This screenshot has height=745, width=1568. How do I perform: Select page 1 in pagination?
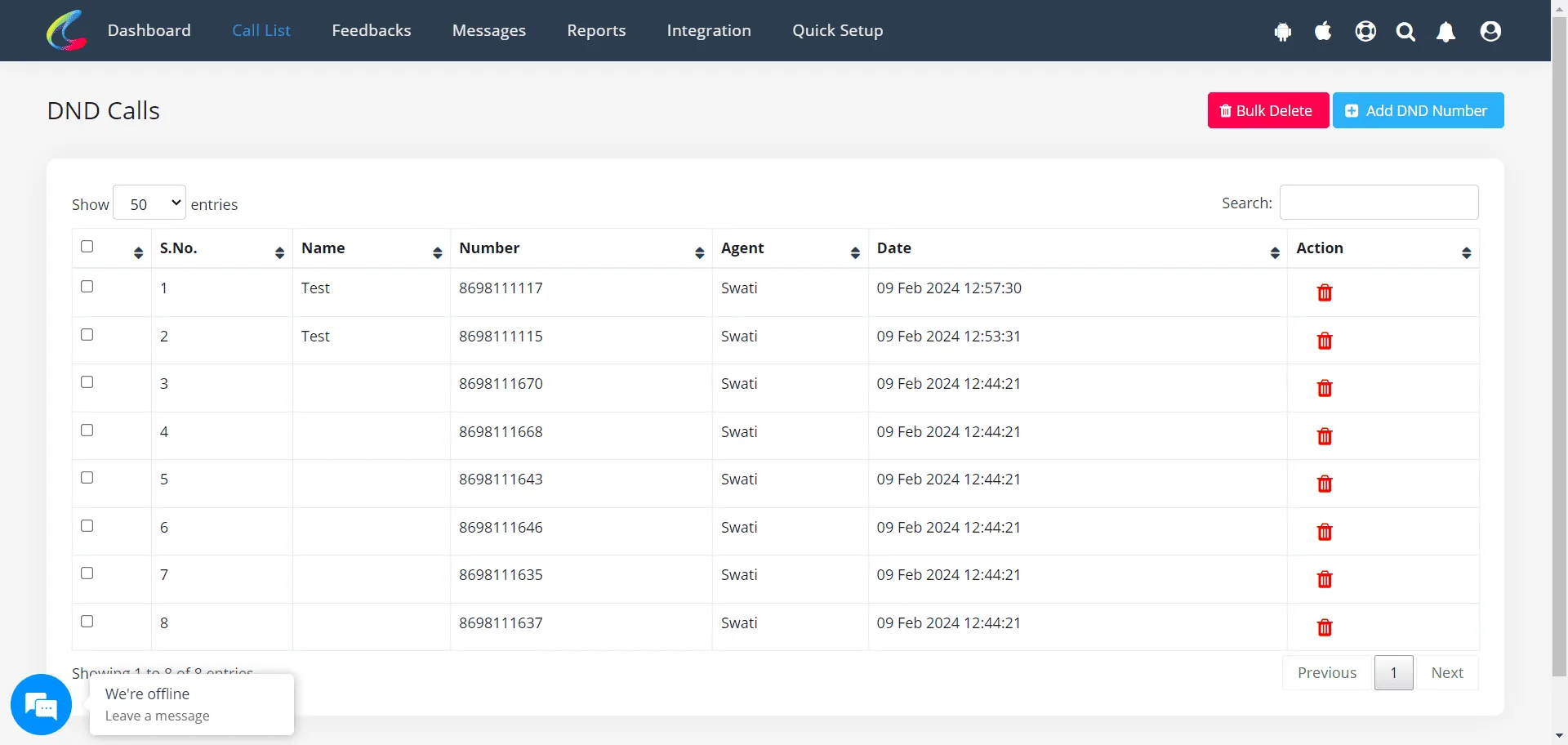click(1394, 672)
